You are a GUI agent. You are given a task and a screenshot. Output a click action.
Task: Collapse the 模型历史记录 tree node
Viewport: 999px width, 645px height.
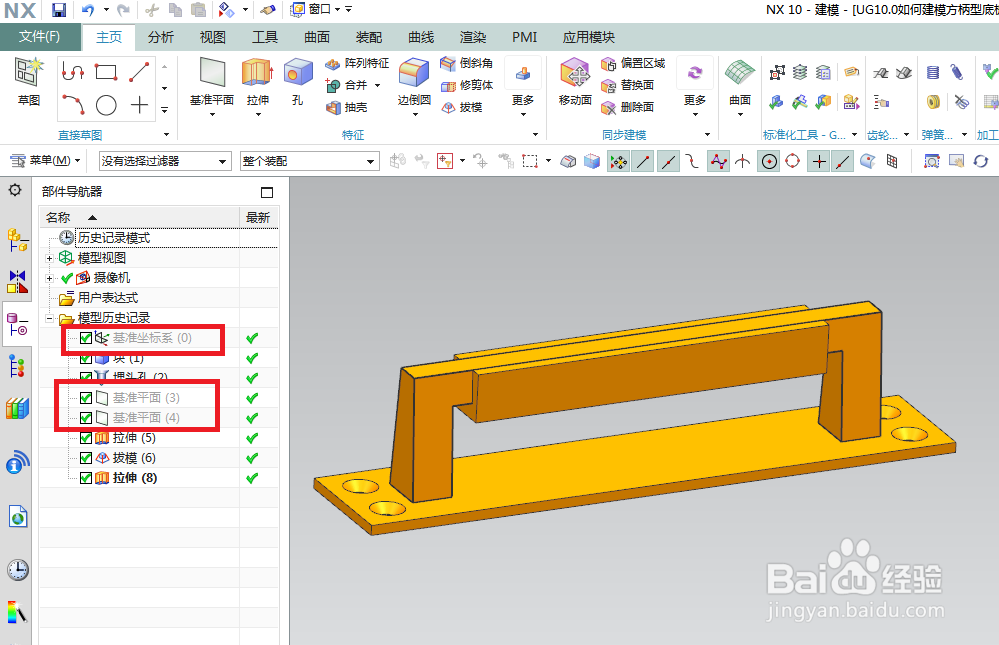pyautogui.click(x=49, y=317)
